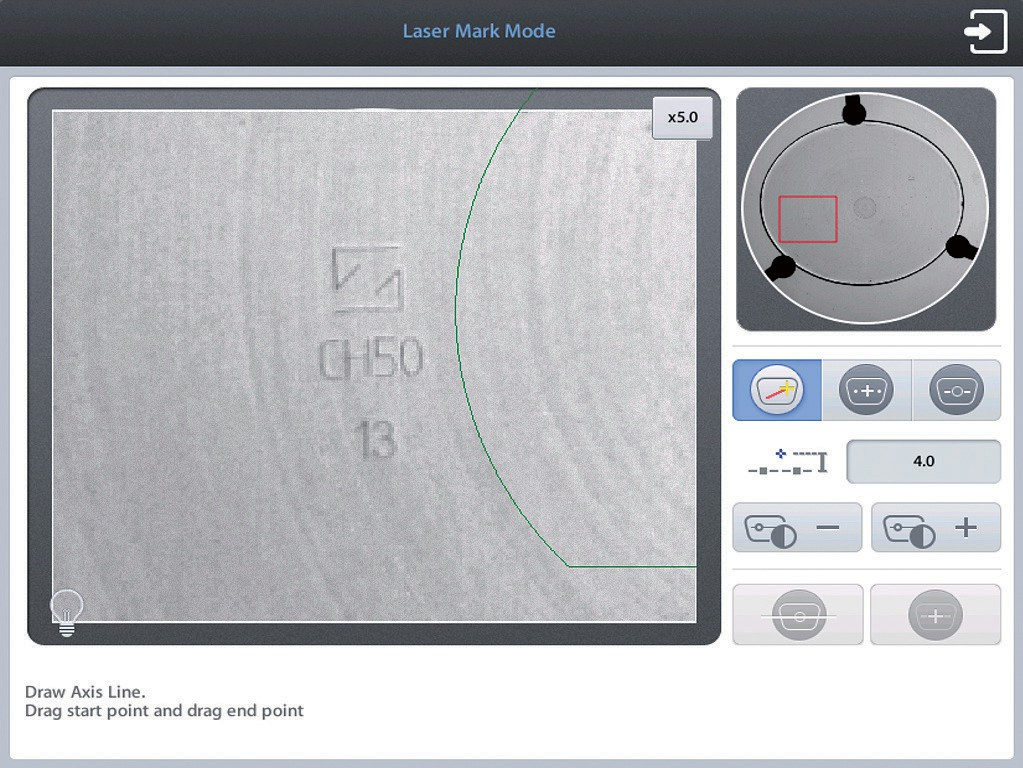Click the red box in lens overview thumbnail
Screen dimensions: 1023x768
click(x=808, y=219)
